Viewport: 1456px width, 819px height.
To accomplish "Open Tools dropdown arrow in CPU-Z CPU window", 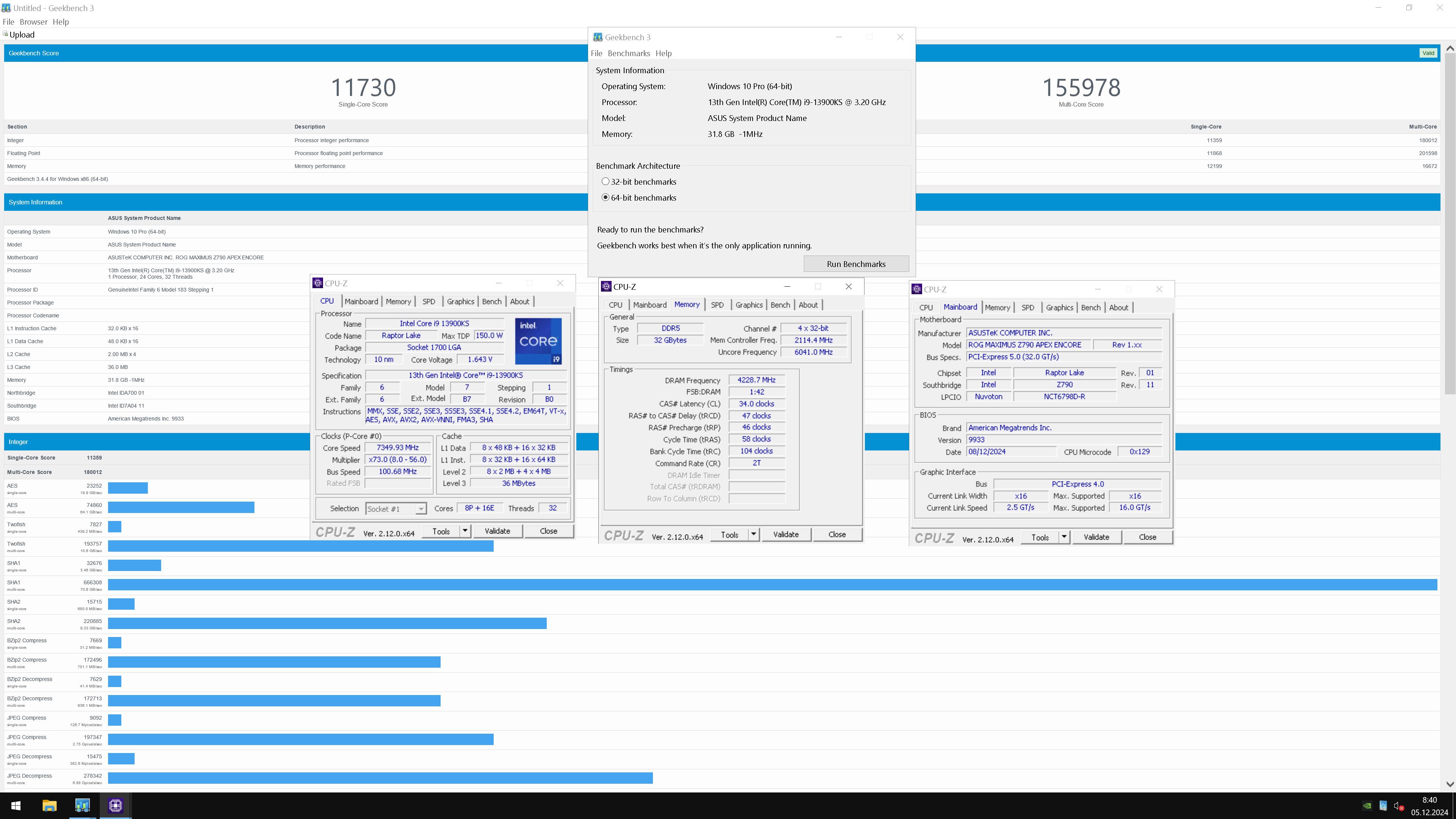I will [x=464, y=531].
